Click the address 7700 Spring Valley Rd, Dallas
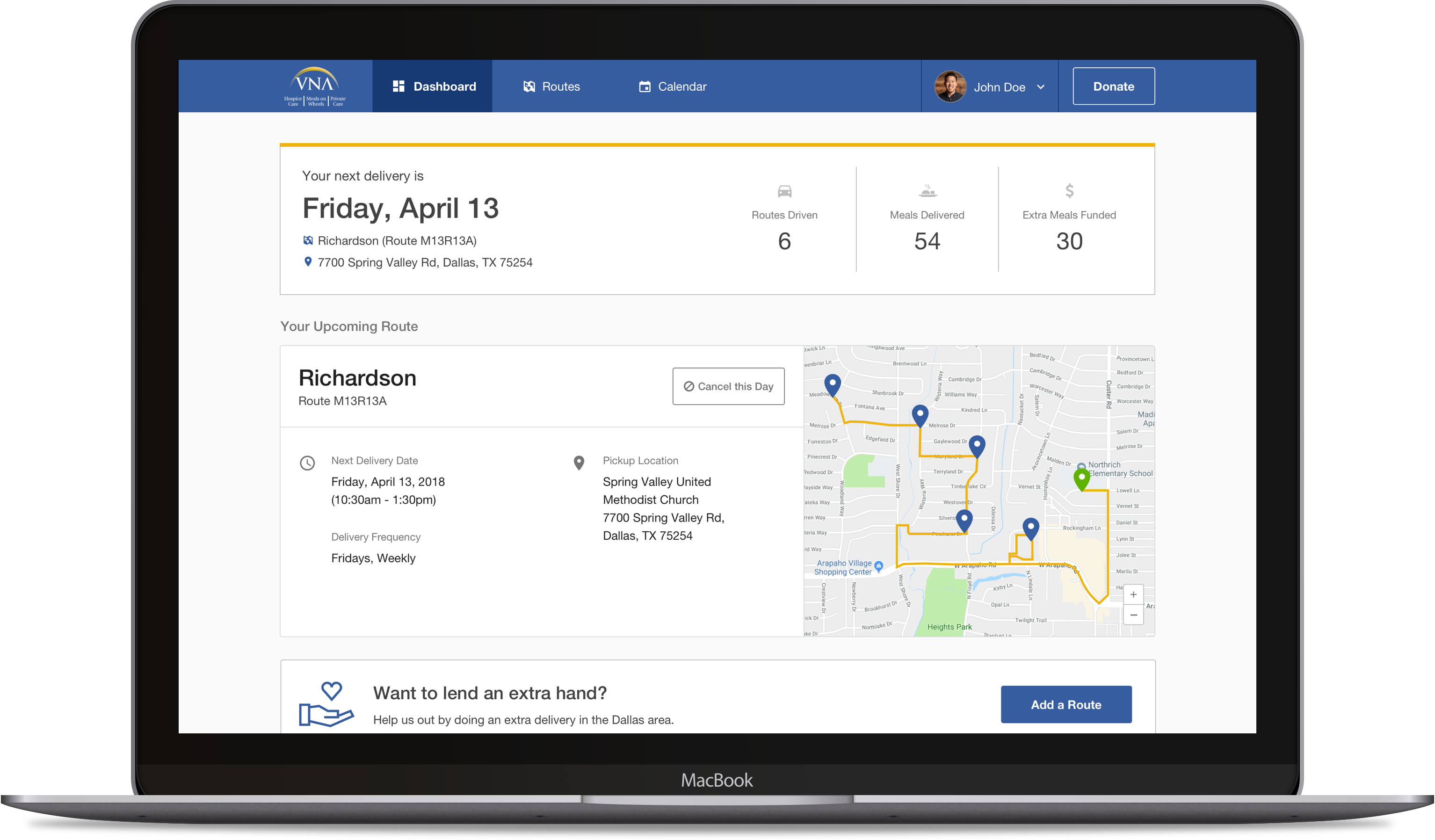This screenshot has width=1435, height=840. [x=425, y=262]
